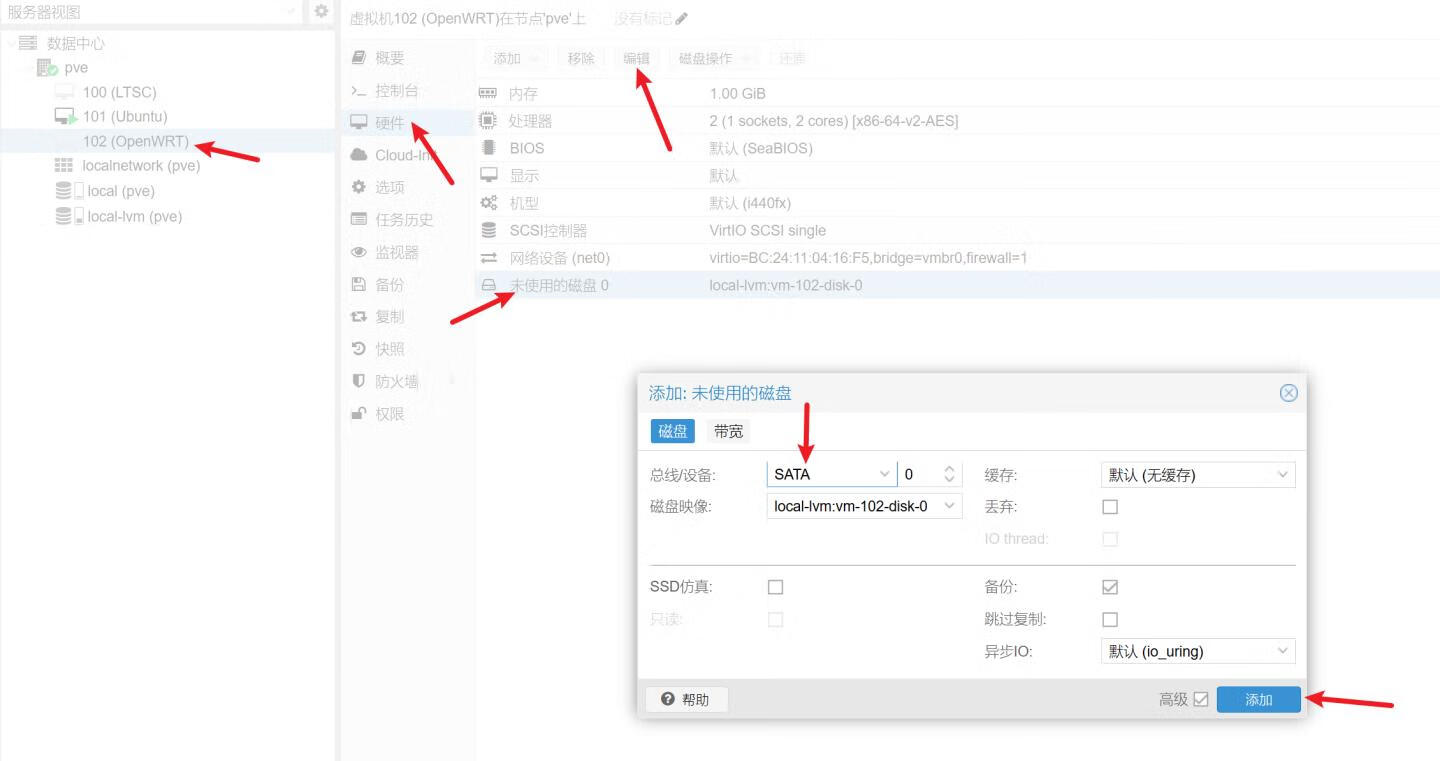Screen dimensions: 1440x761
Task: Open the 异步IO io_uring dropdown
Action: click(x=1197, y=651)
